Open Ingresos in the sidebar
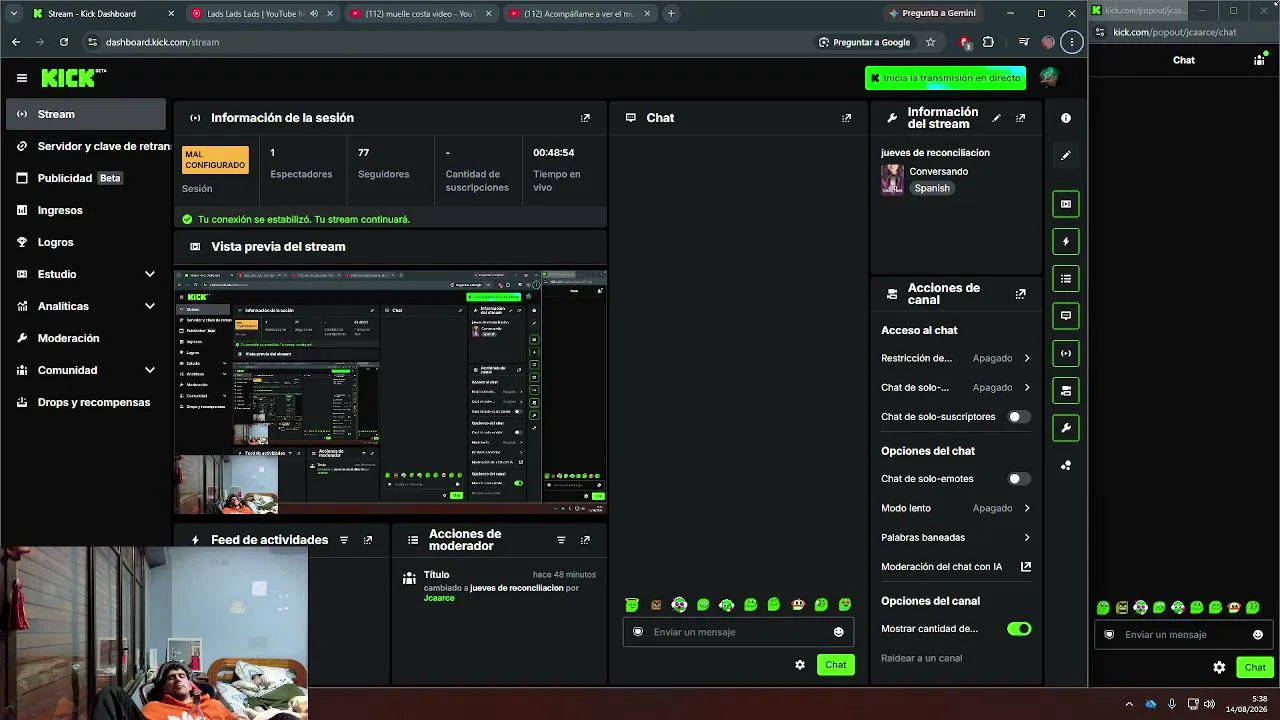Image resolution: width=1280 pixels, height=720 pixels. click(86, 210)
